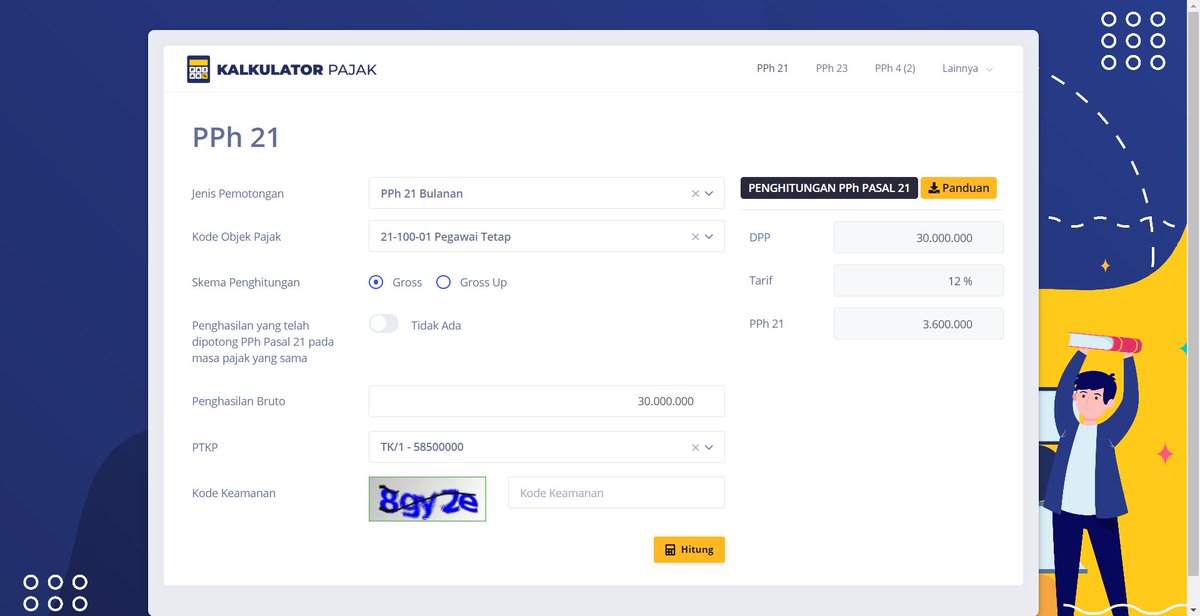The width and height of the screenshot is (1200, 616).
Task: Click the Hitung calculate button
Action: [689, 550]
